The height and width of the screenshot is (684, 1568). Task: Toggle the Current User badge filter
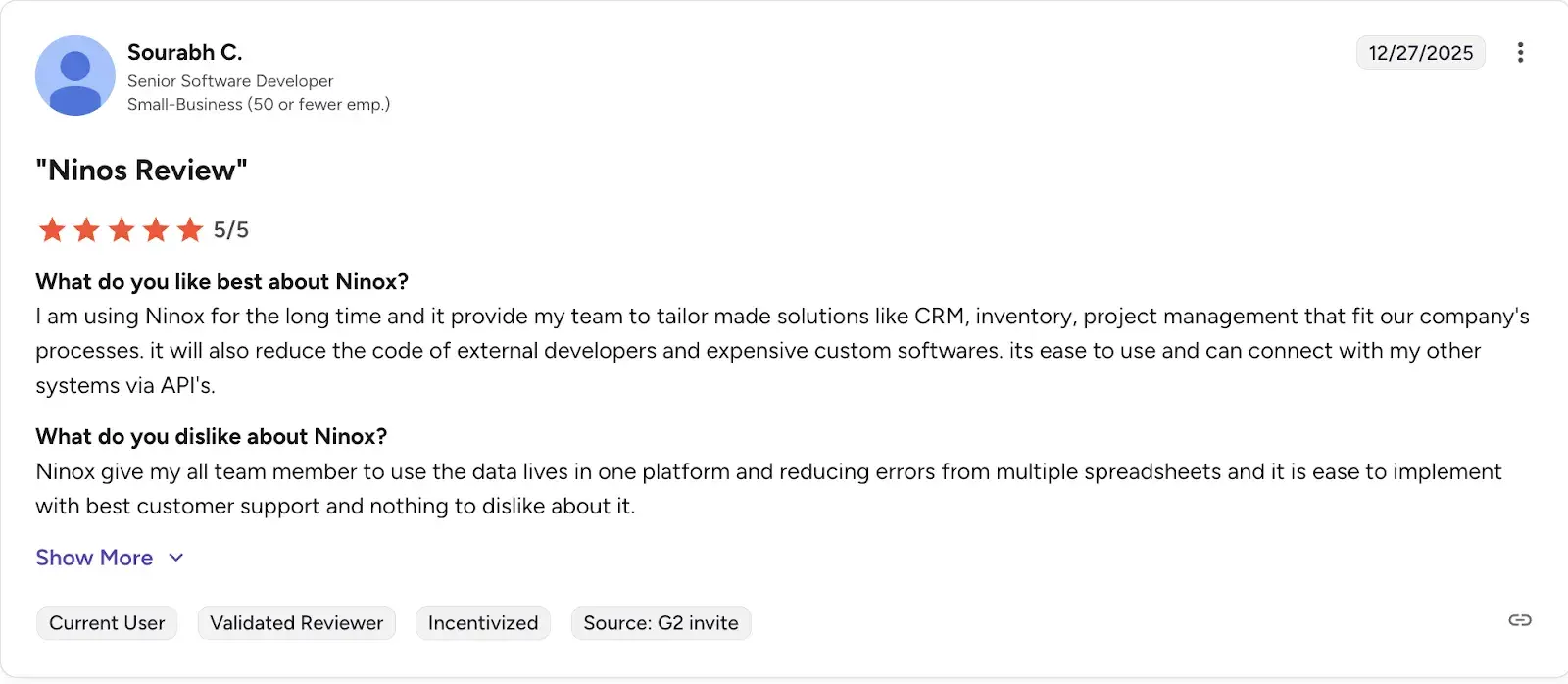[107, 622]
